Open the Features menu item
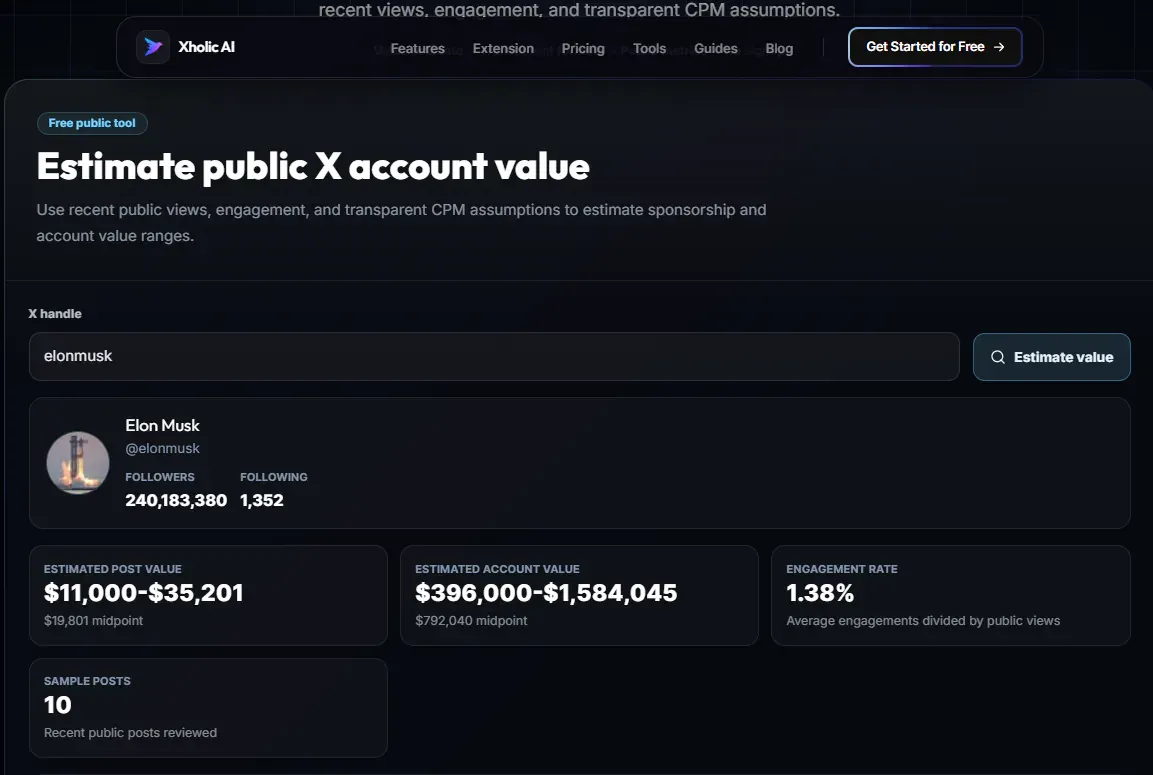The image size is (1153, 775). [418, 49]
